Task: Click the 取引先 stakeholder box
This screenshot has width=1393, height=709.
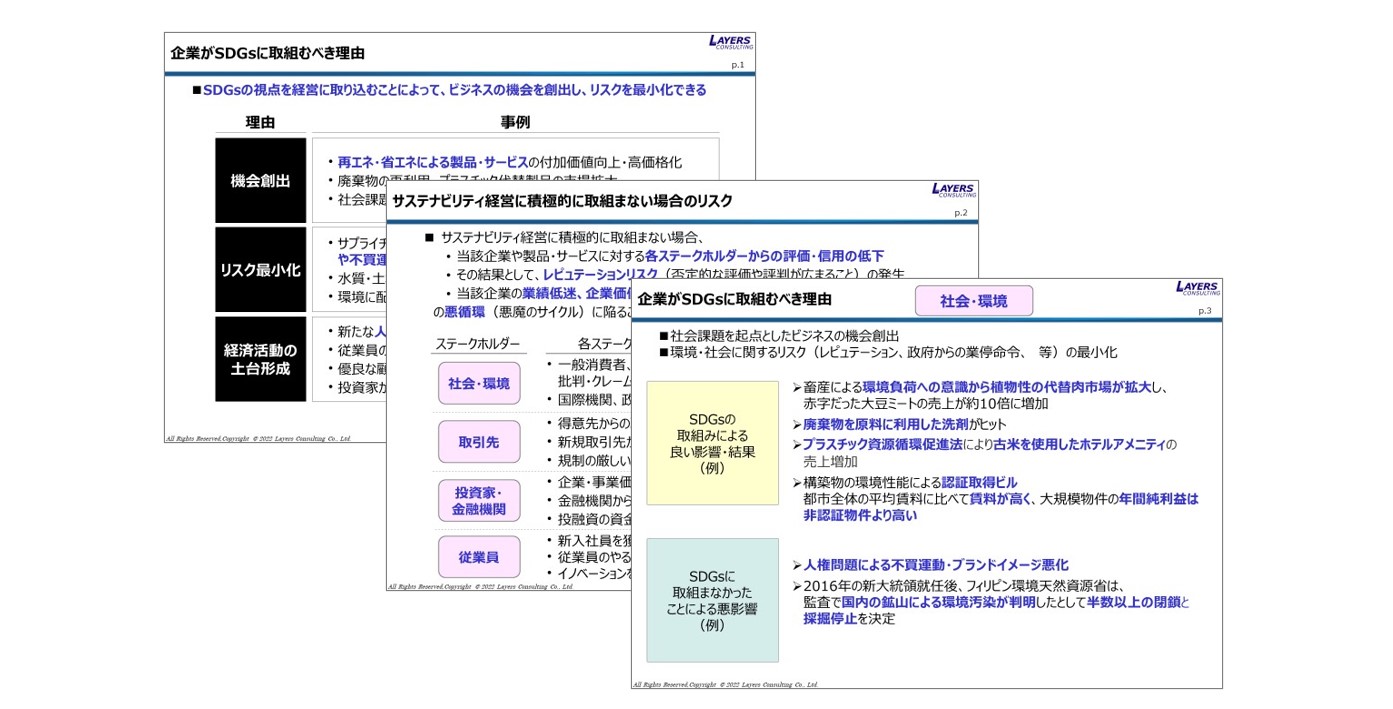Action: [479, 441]
